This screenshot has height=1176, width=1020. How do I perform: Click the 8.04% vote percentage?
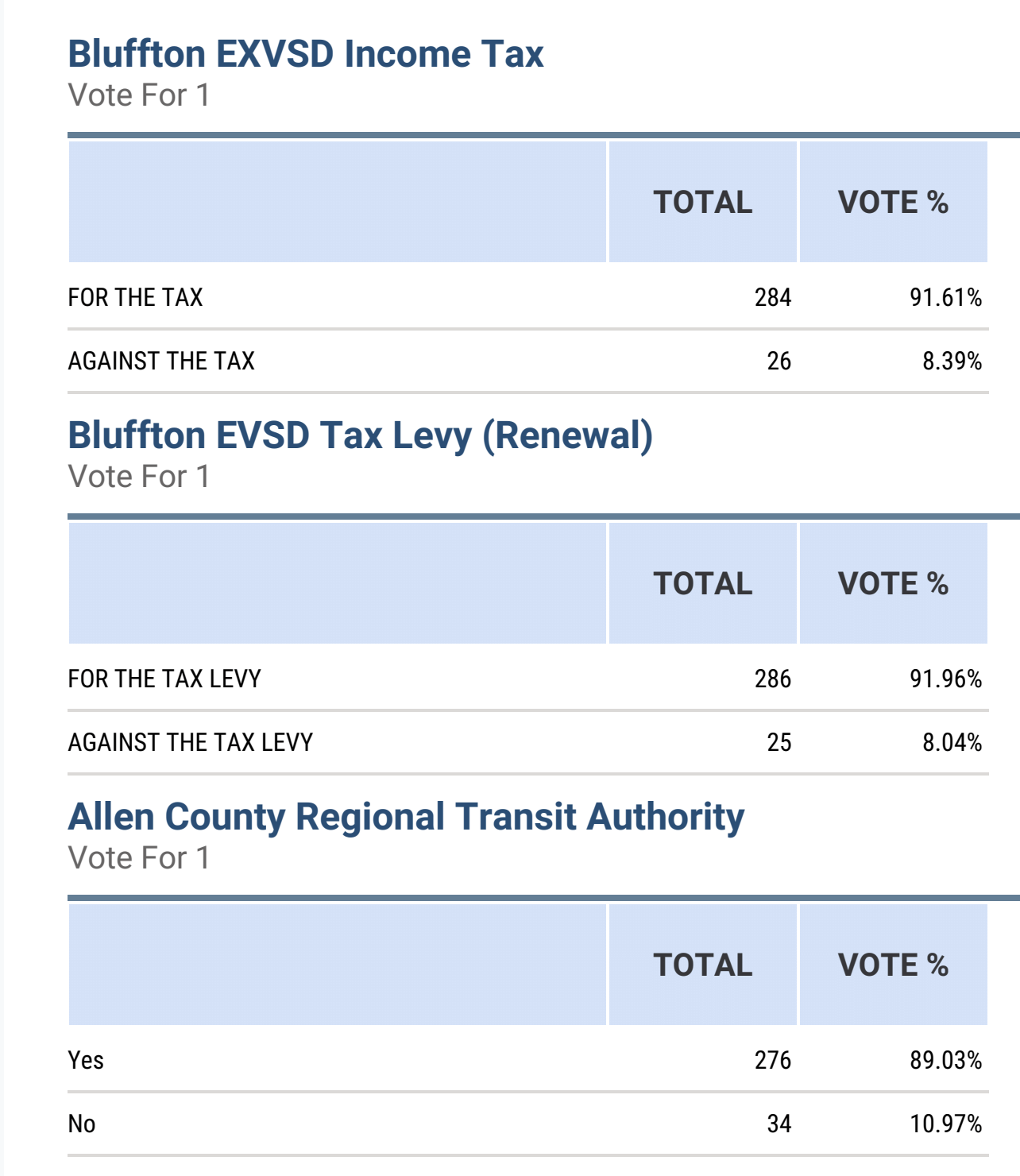click(952, 742)
